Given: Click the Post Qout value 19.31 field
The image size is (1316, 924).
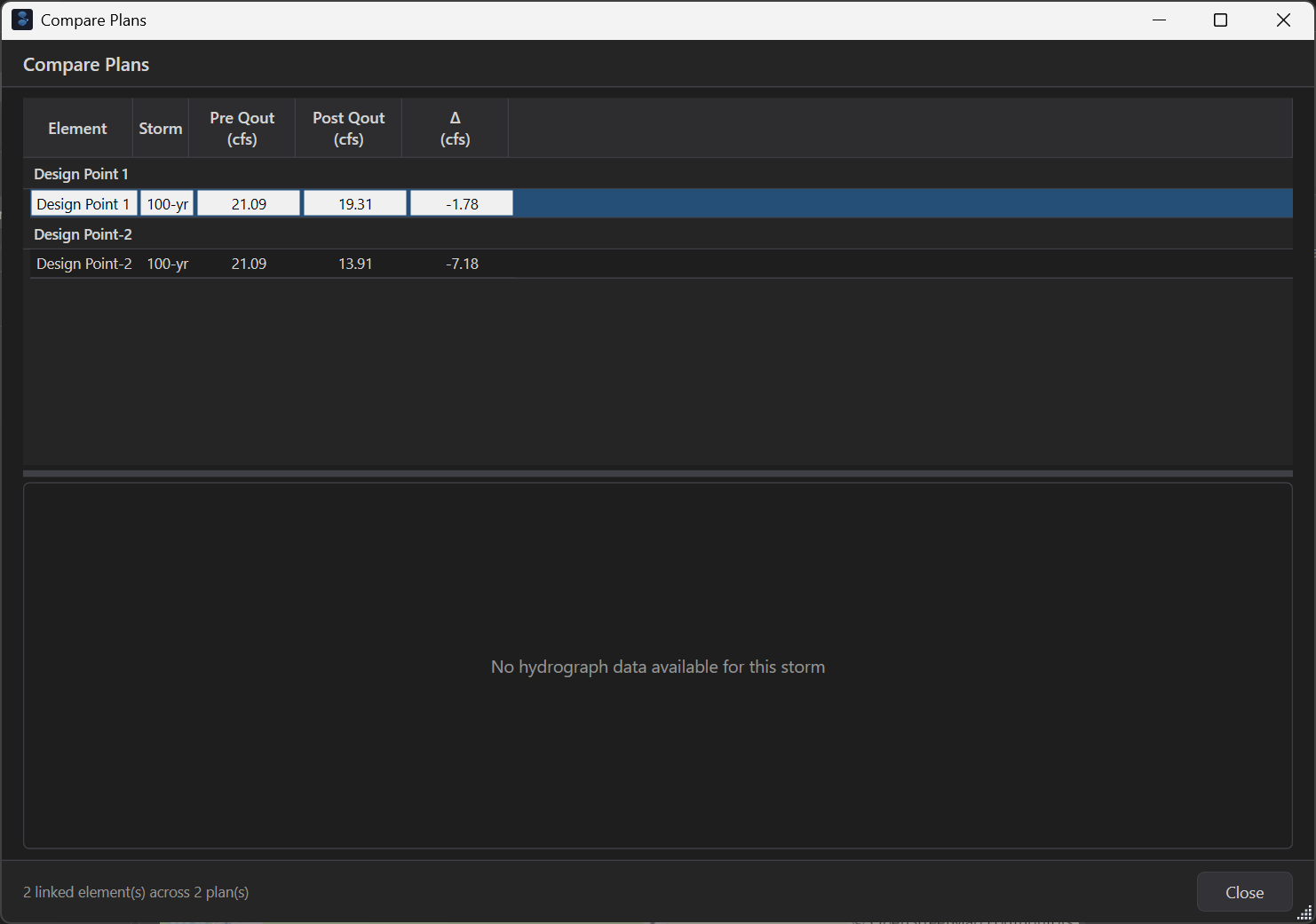Looking at the screenshot, I should click(x=354, y=203).
